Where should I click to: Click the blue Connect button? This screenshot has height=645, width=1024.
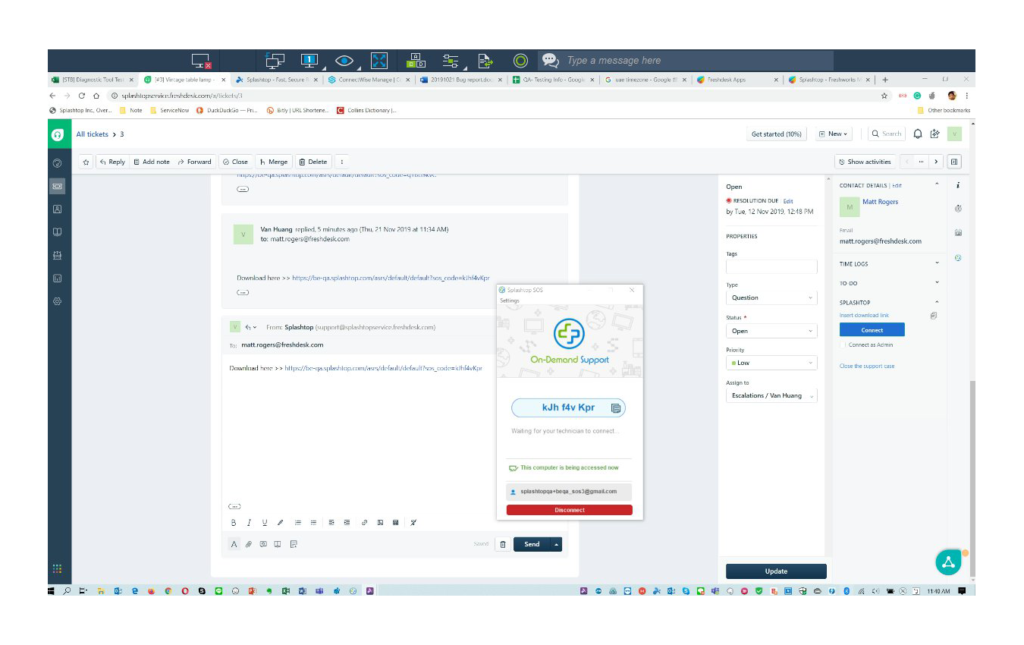872,330
